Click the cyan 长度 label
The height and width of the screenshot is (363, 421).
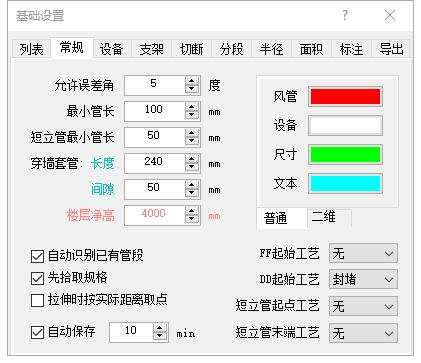click(x=103, y=164)
